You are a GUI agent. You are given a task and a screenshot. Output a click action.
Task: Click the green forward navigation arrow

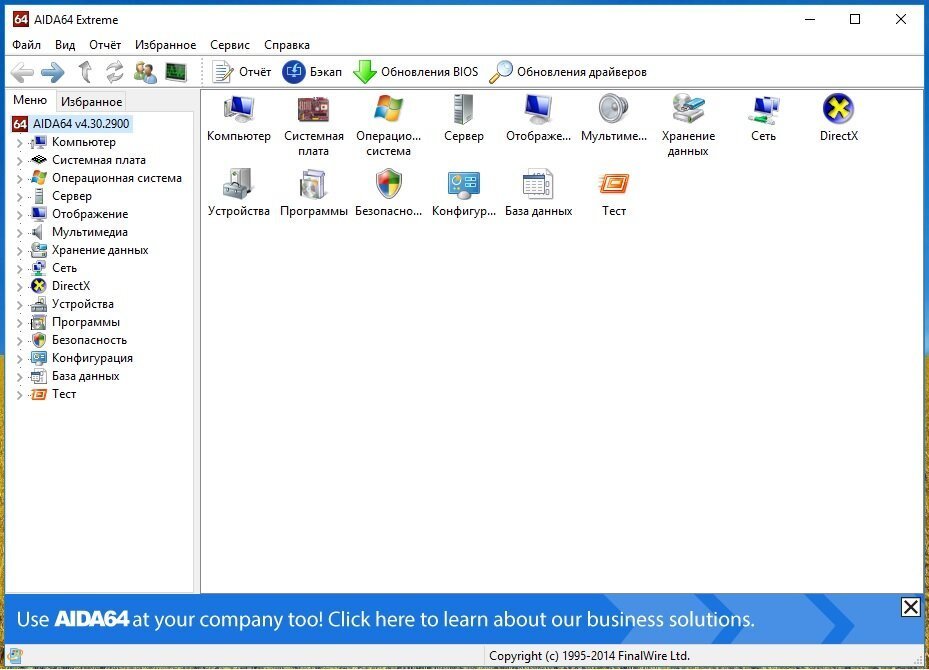[x=53, y=72]
